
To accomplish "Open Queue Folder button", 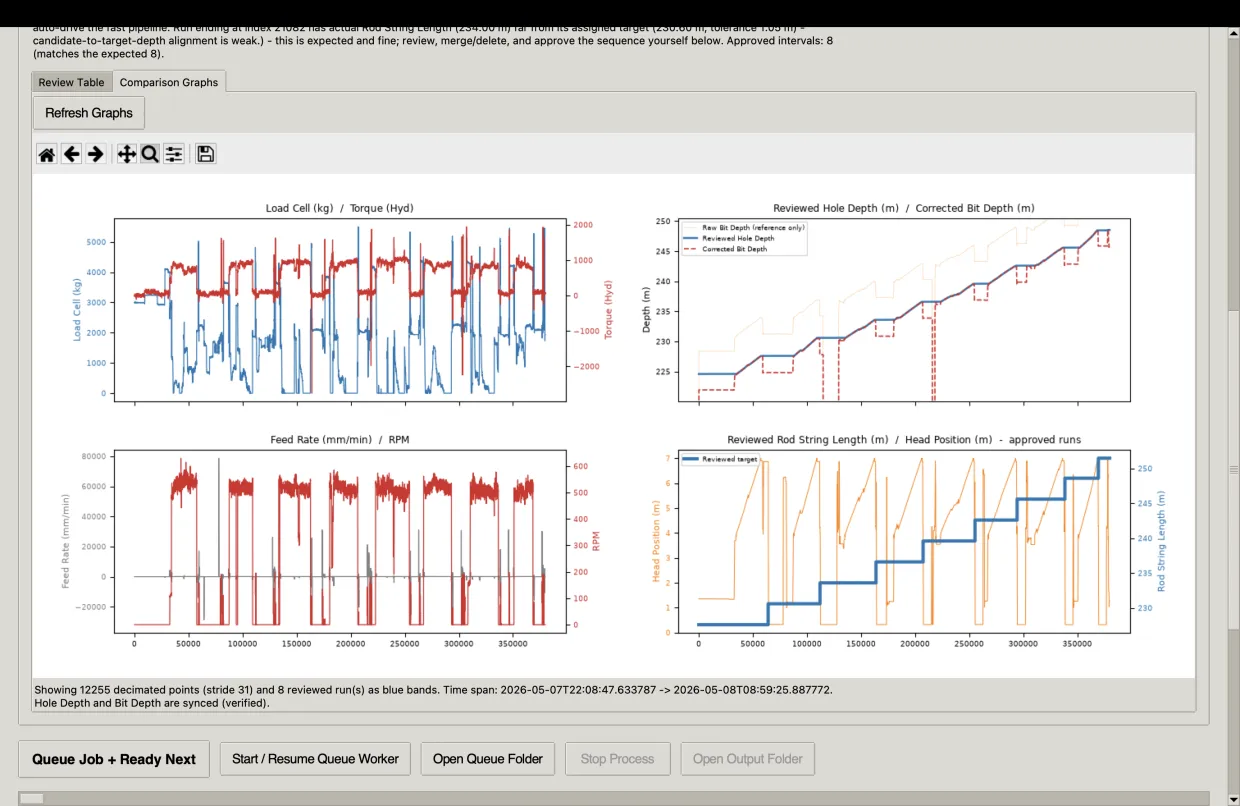I will click(488, 759).
